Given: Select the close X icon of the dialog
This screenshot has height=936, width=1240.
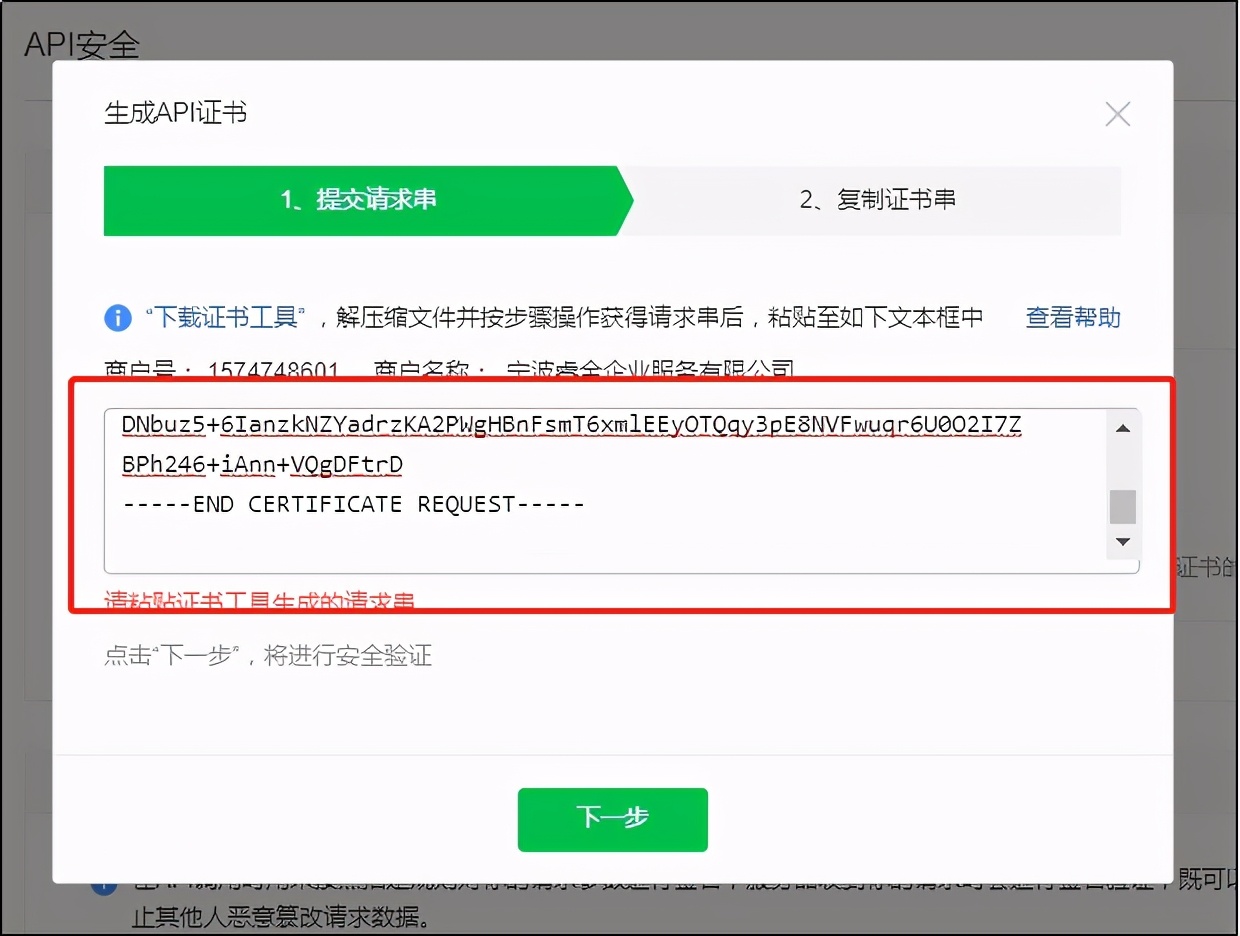Looking at the screenshot, I should (x=1117, y=114).
